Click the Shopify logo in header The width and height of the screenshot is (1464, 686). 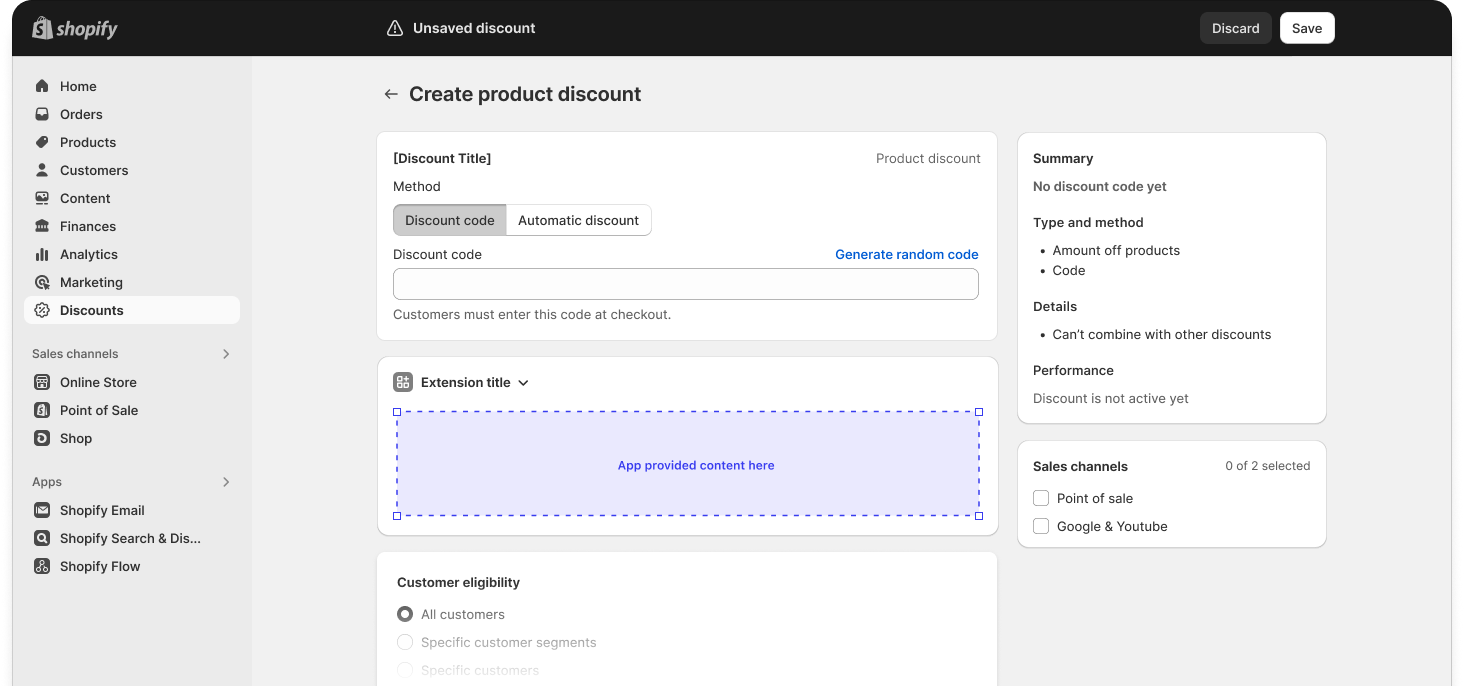(x=75, y=28)
